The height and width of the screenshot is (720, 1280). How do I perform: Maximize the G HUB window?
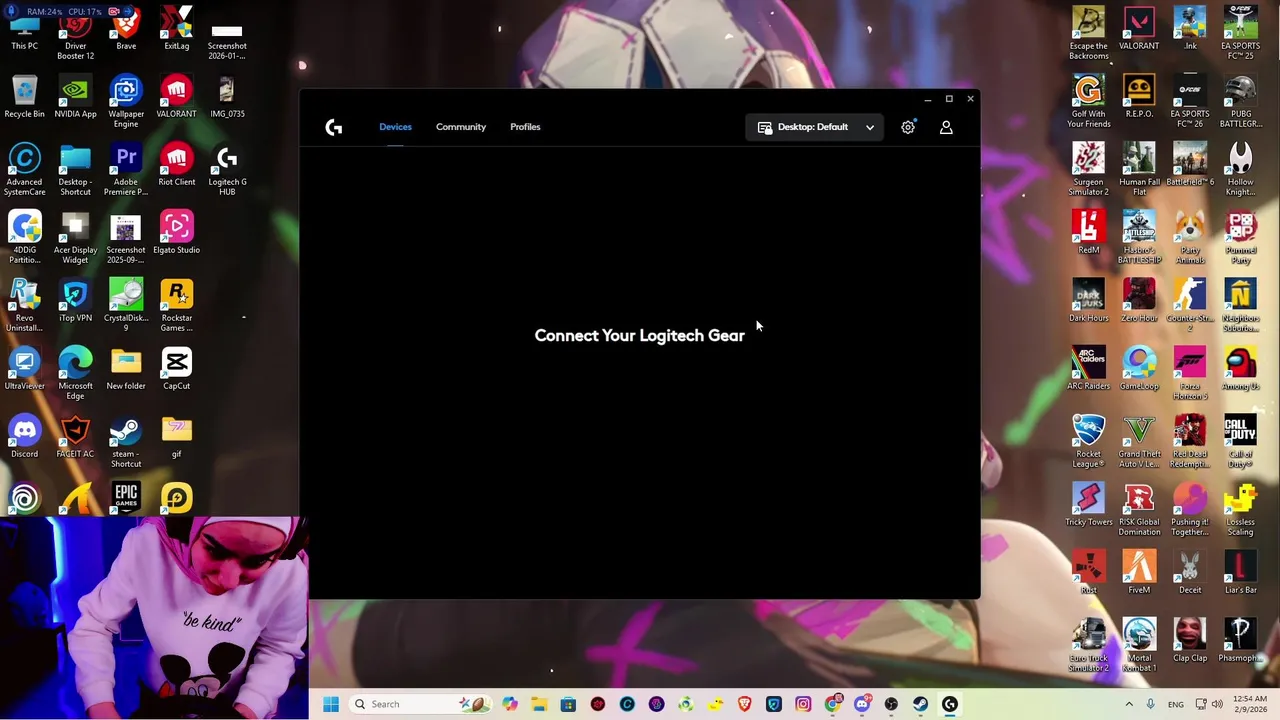click(x=949, y=99)
